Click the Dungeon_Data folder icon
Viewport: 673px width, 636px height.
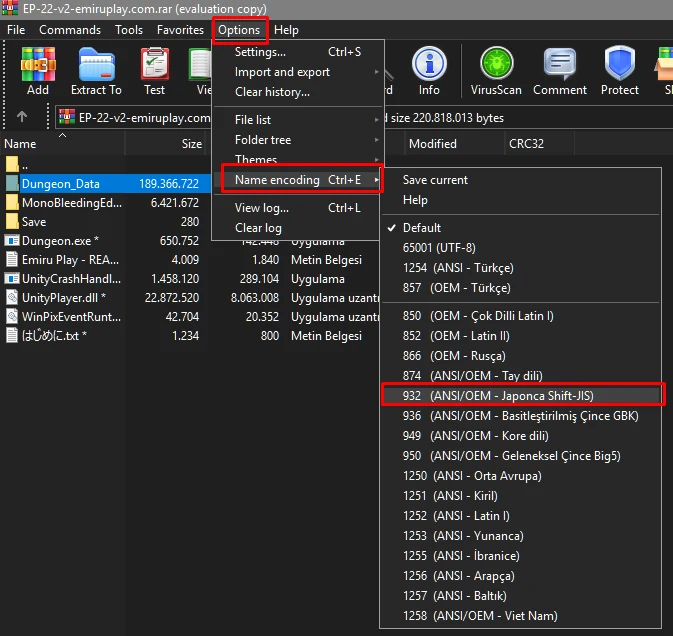point(12,183)
